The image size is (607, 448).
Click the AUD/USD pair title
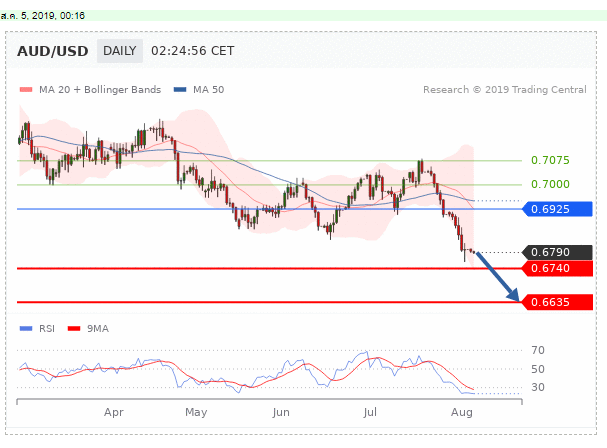53,51
